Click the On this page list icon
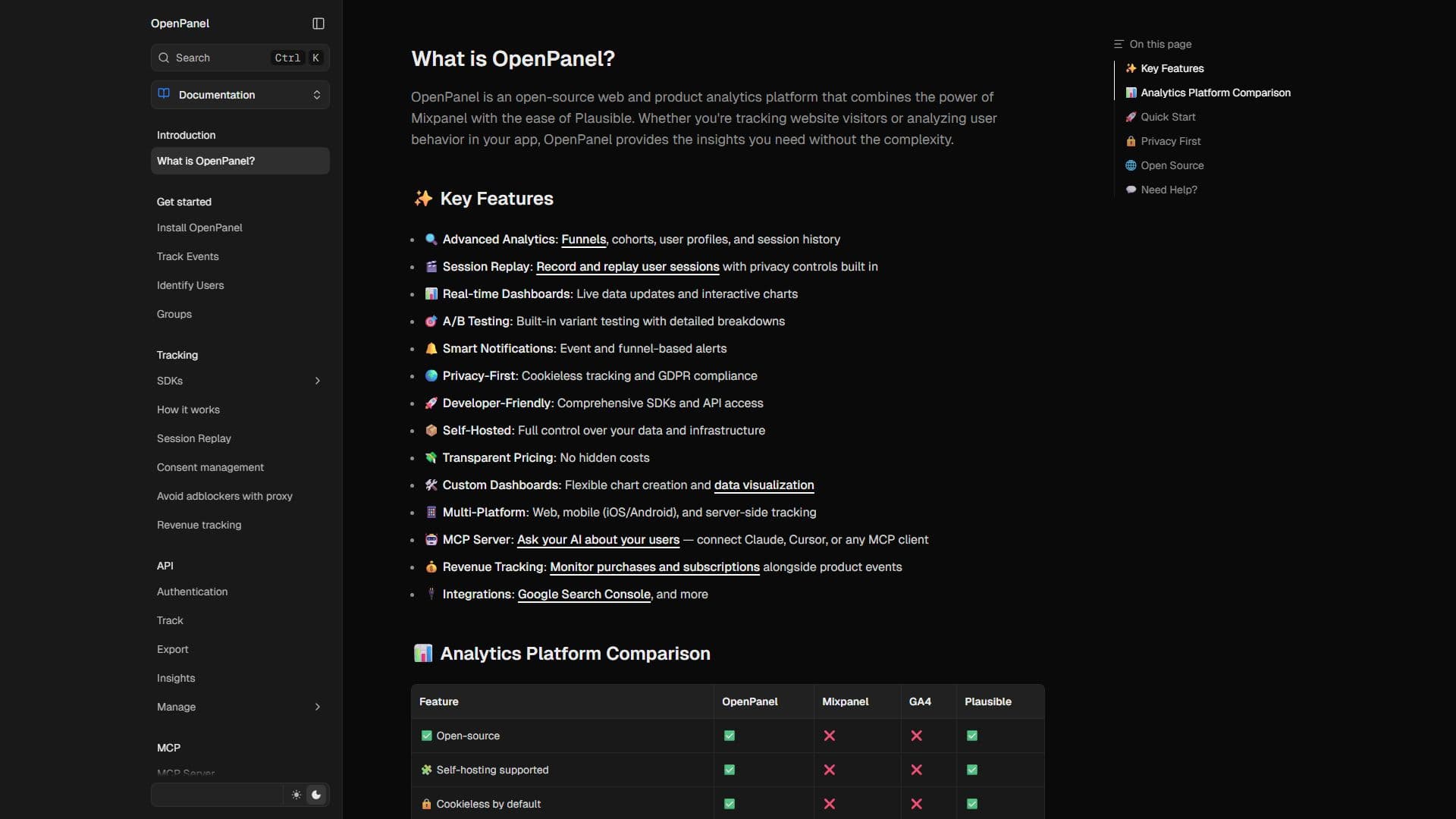This screenshot has height=819, width=1456. click(x=1119, y=44)
